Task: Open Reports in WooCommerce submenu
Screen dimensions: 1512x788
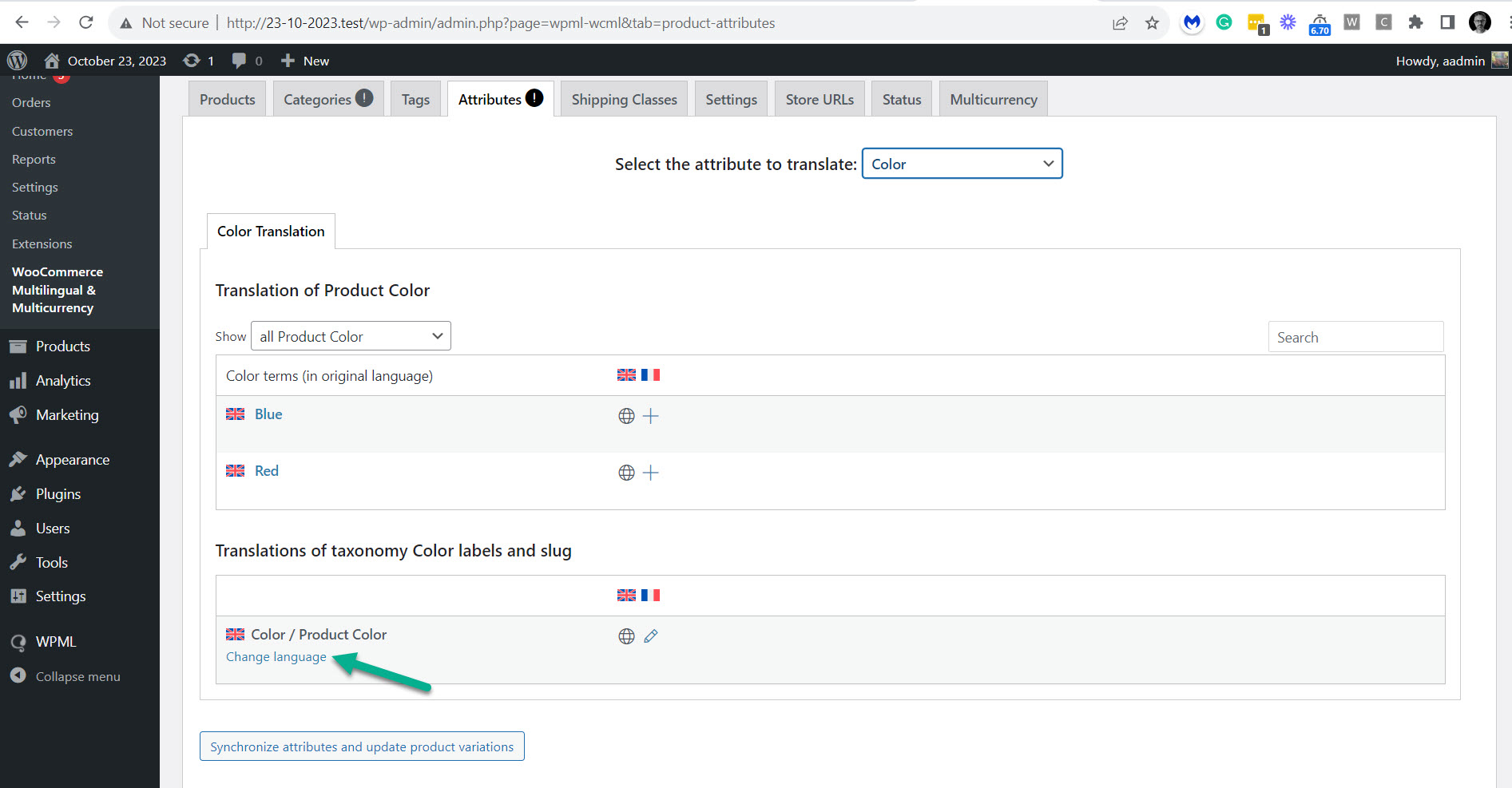Action: (x=34, y=159)
